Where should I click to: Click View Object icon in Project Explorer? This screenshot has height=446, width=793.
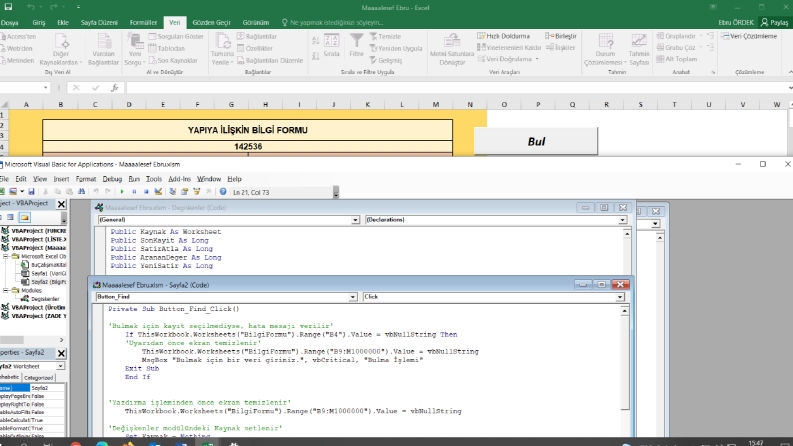pyautogui.click(x=10, y=217)
